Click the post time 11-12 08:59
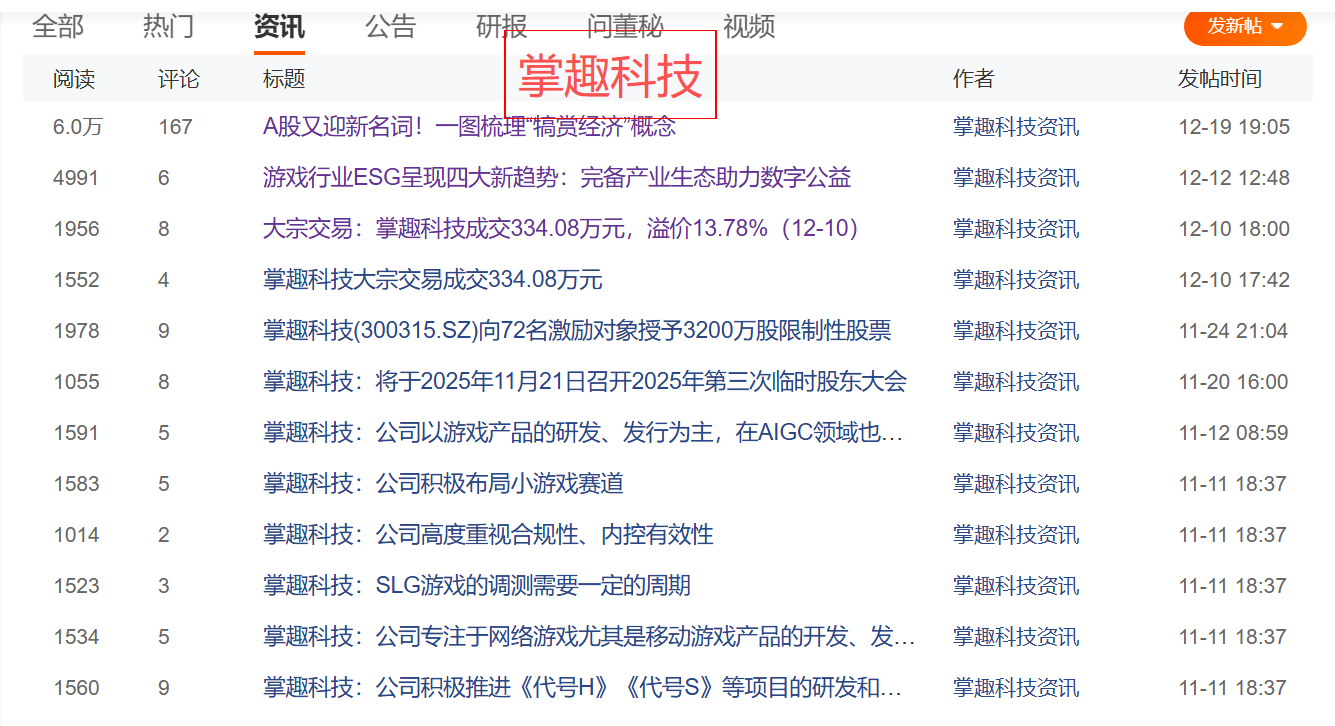 pyautogui.click(x=1234, y=433)
